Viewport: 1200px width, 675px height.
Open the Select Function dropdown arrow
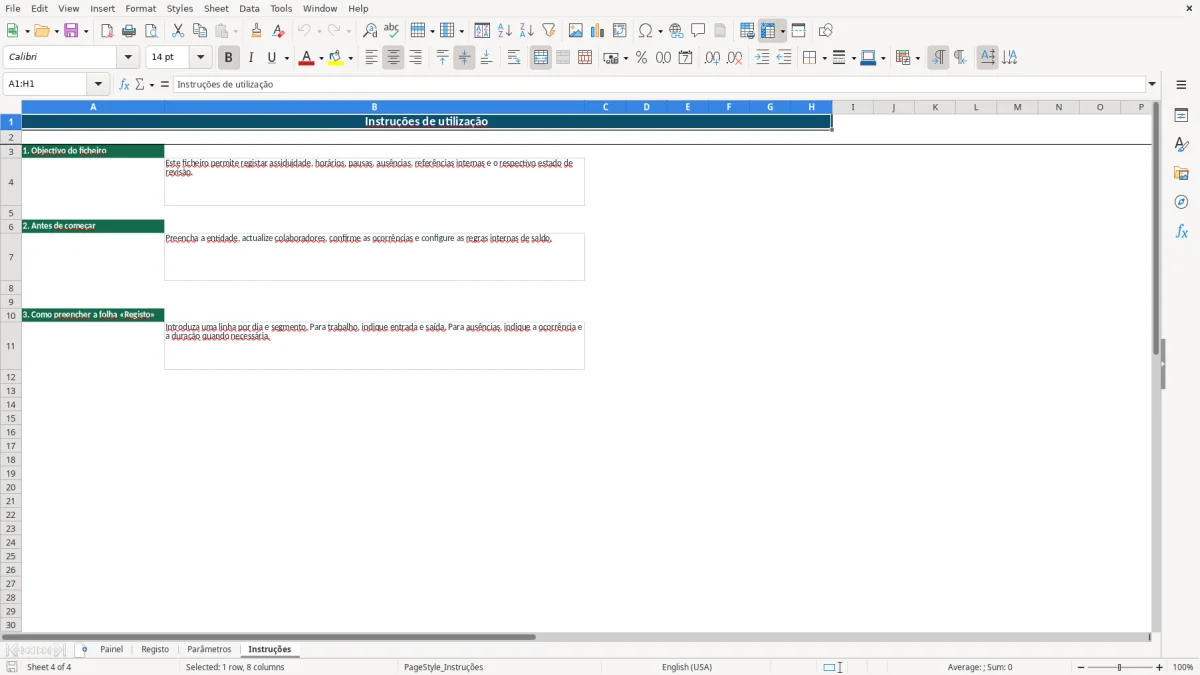tap(152, 85)
